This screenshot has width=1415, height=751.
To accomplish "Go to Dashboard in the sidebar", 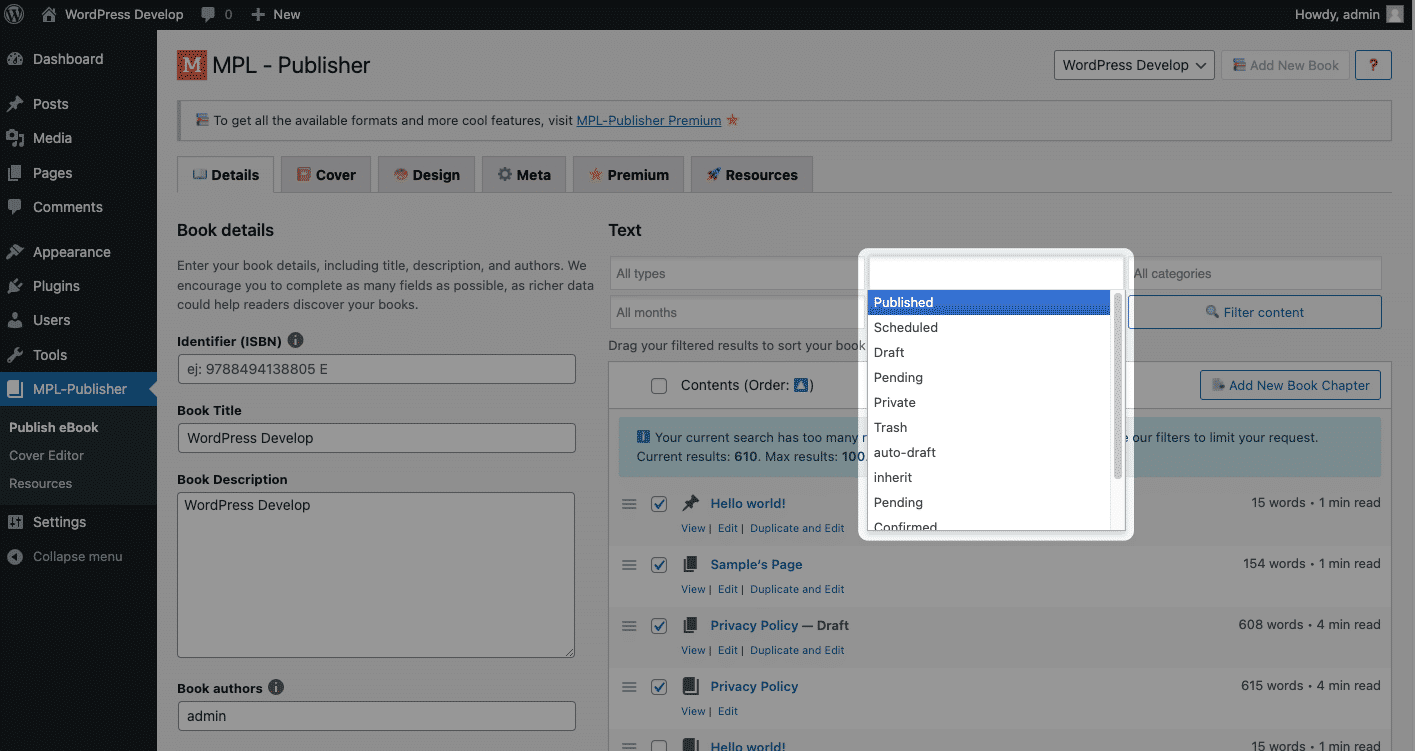I will coord(68,59).
